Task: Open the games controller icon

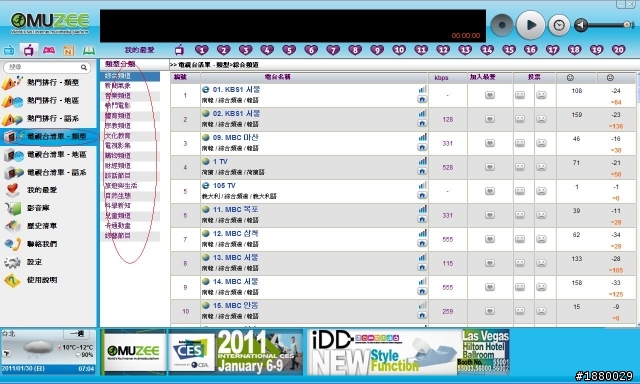Action: click(x=49, y=50)
